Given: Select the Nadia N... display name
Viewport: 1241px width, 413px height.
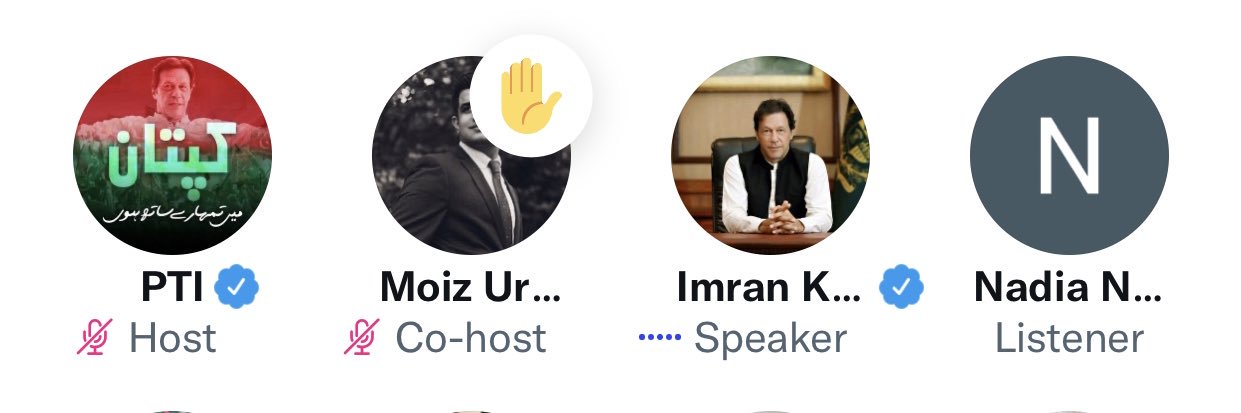Looking at the screenshot, I should pos(1069,289).
